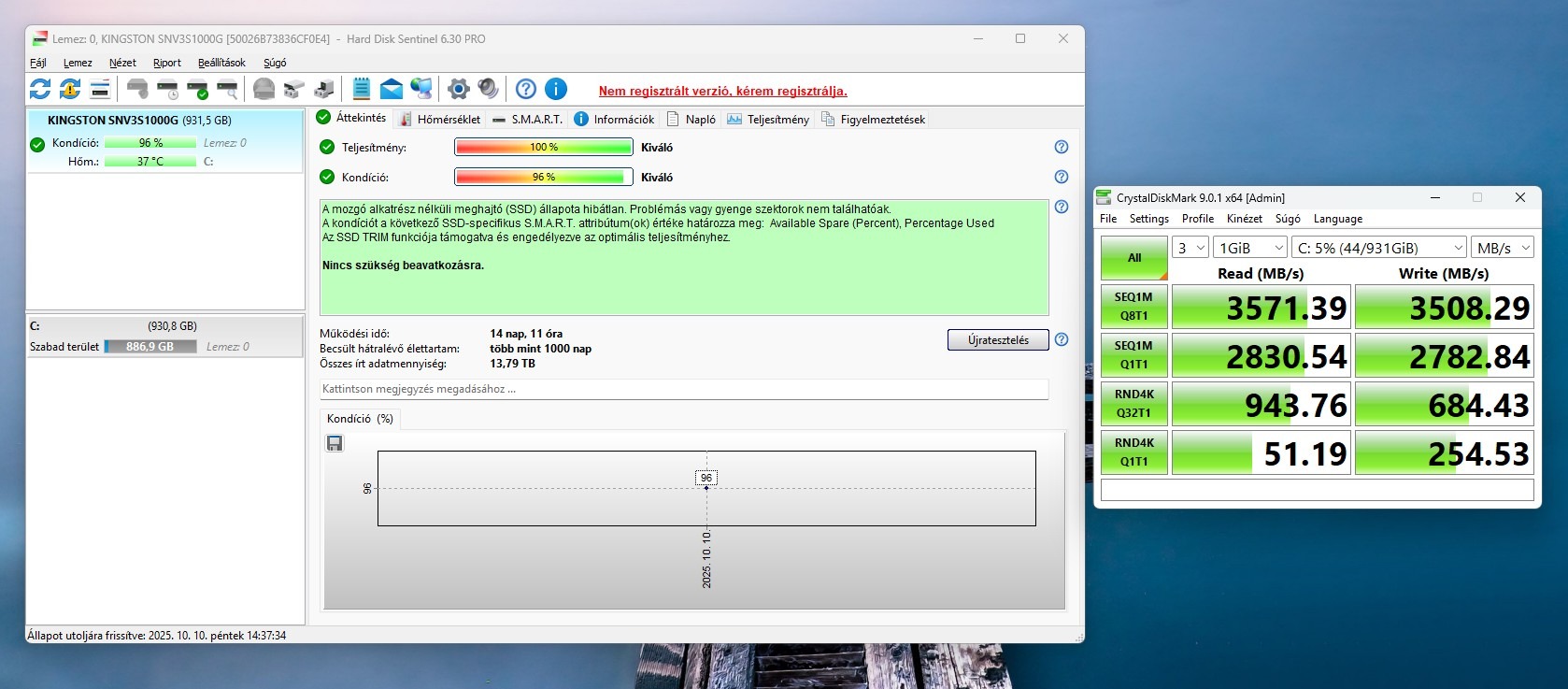Open the Nézet menu in Hard Disk Sentinel
This screenshot has height=689, width=1568.
[122, 63]
